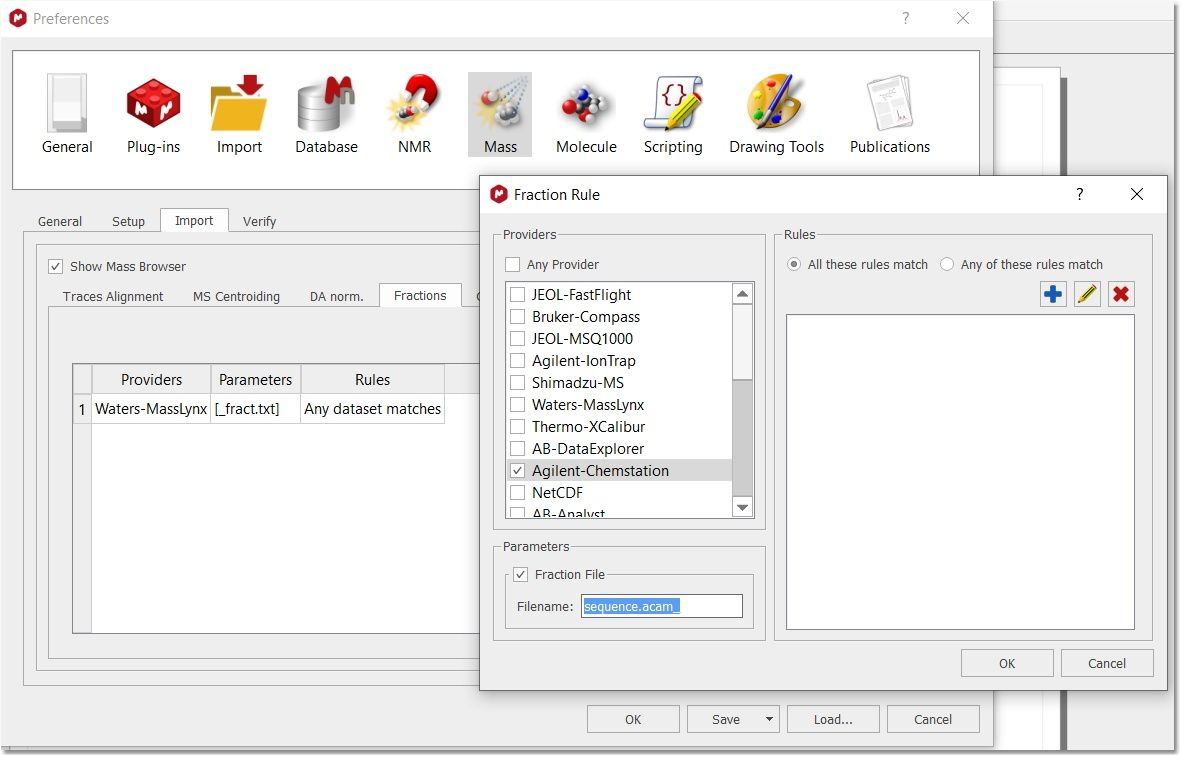Open the Import preferences category icon
The height and width of the screenshot is (757, 1181).
(x=240, y=114)
